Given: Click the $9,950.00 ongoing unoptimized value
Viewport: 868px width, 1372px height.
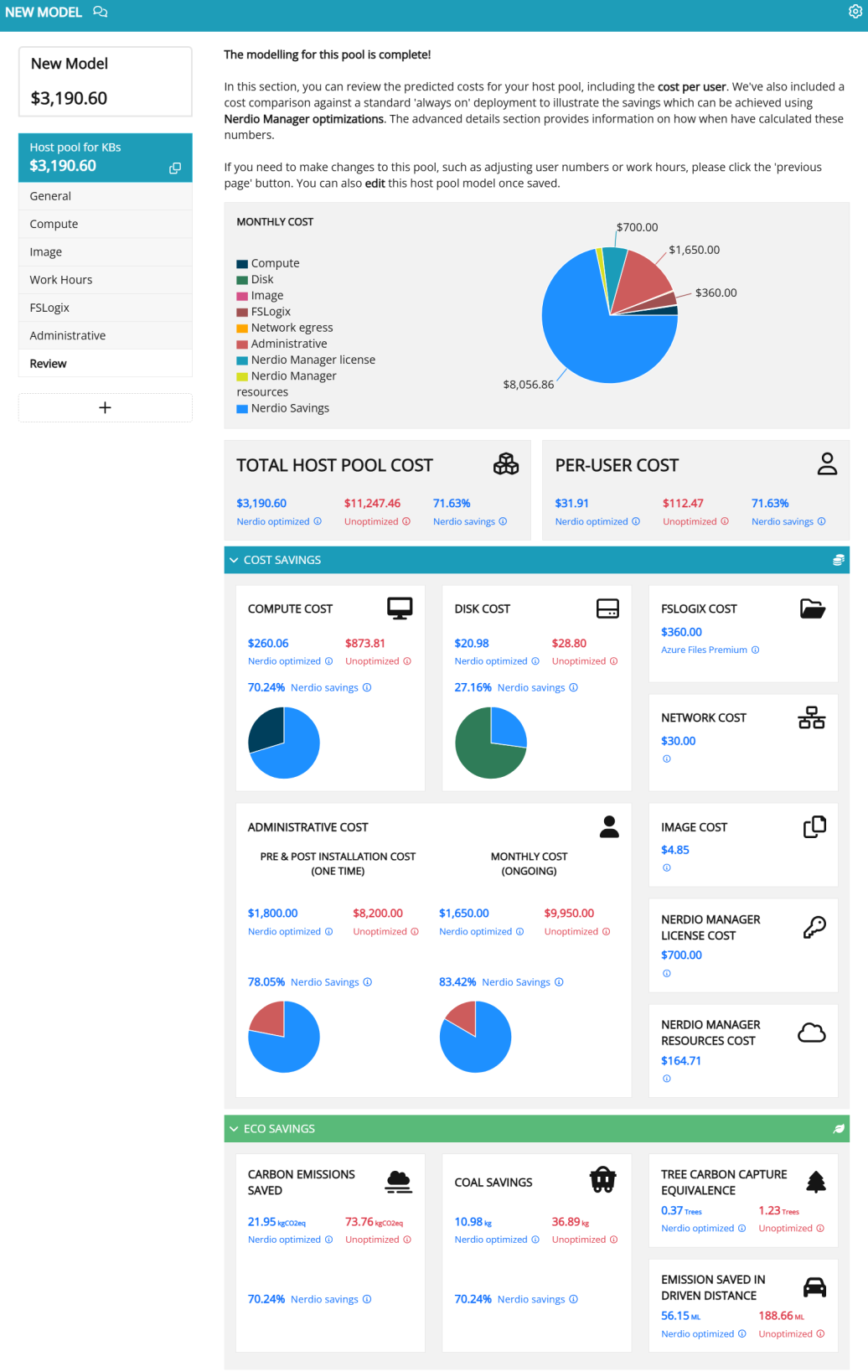Looking at the screenshot, I should 569,913.
